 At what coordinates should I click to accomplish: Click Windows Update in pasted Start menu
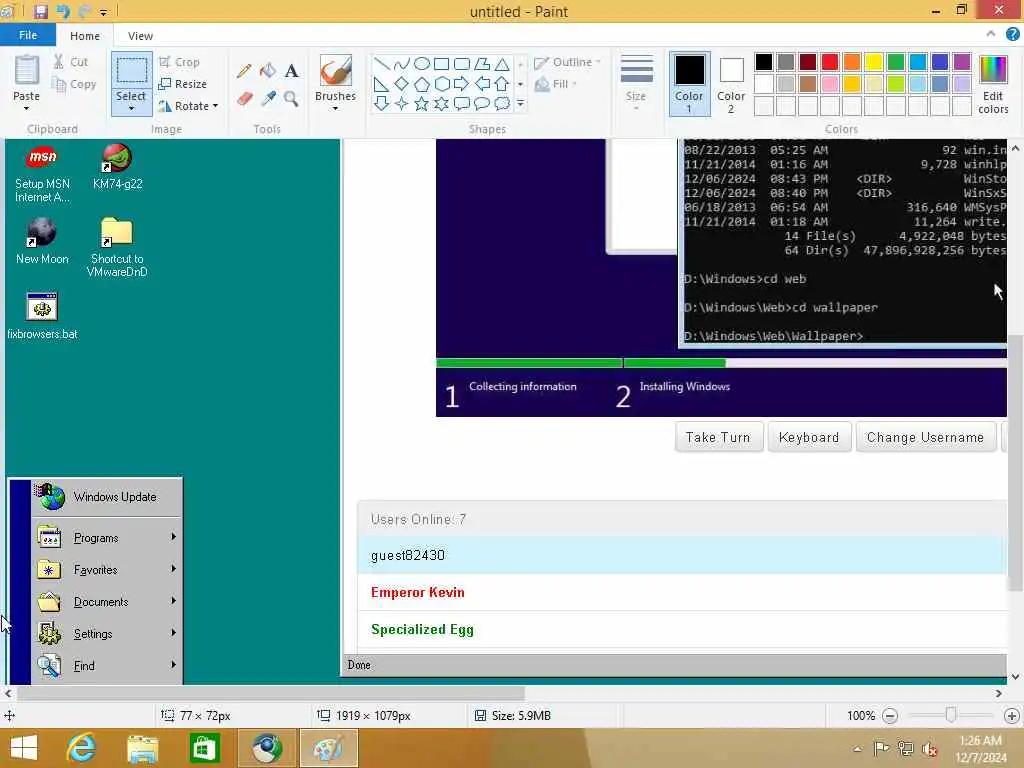107,497
